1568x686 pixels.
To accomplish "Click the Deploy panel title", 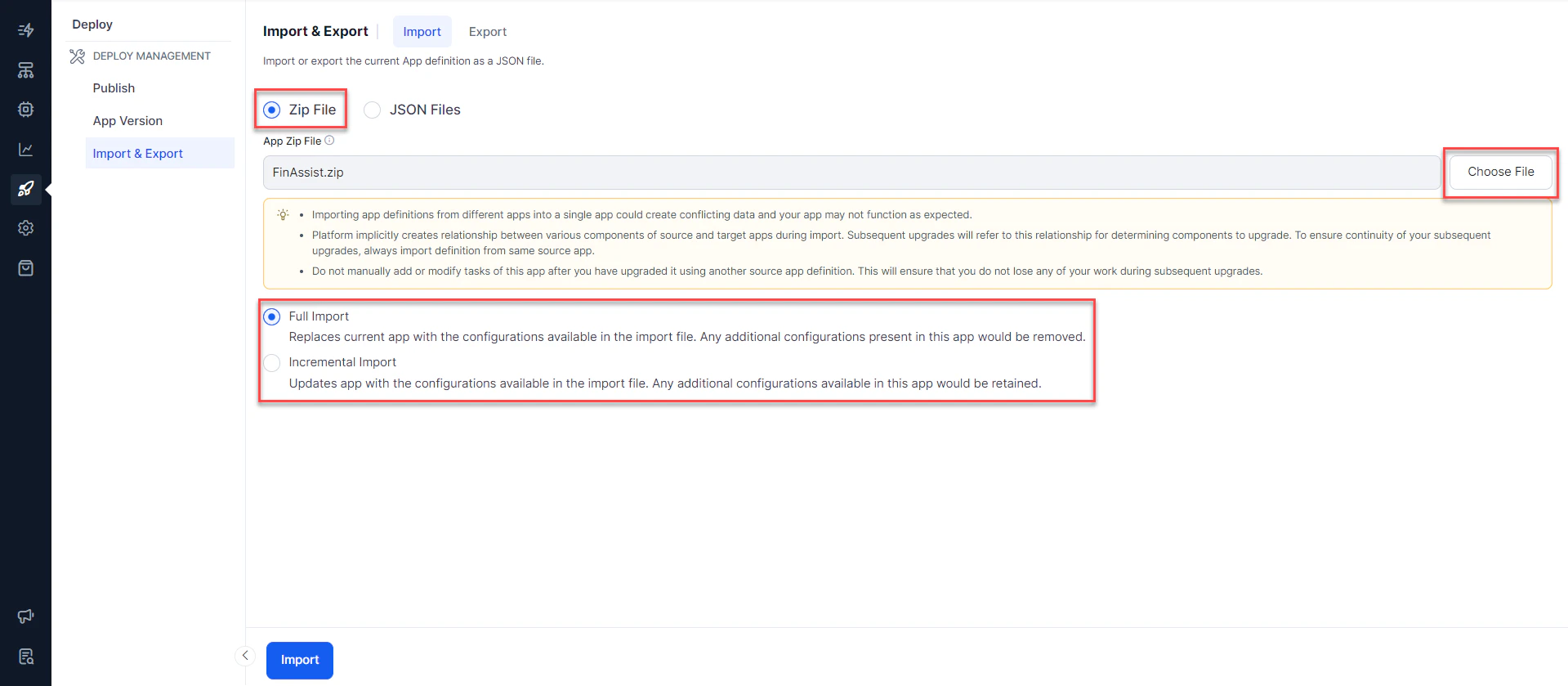I will pyautogui.click(x=92, y=25).
